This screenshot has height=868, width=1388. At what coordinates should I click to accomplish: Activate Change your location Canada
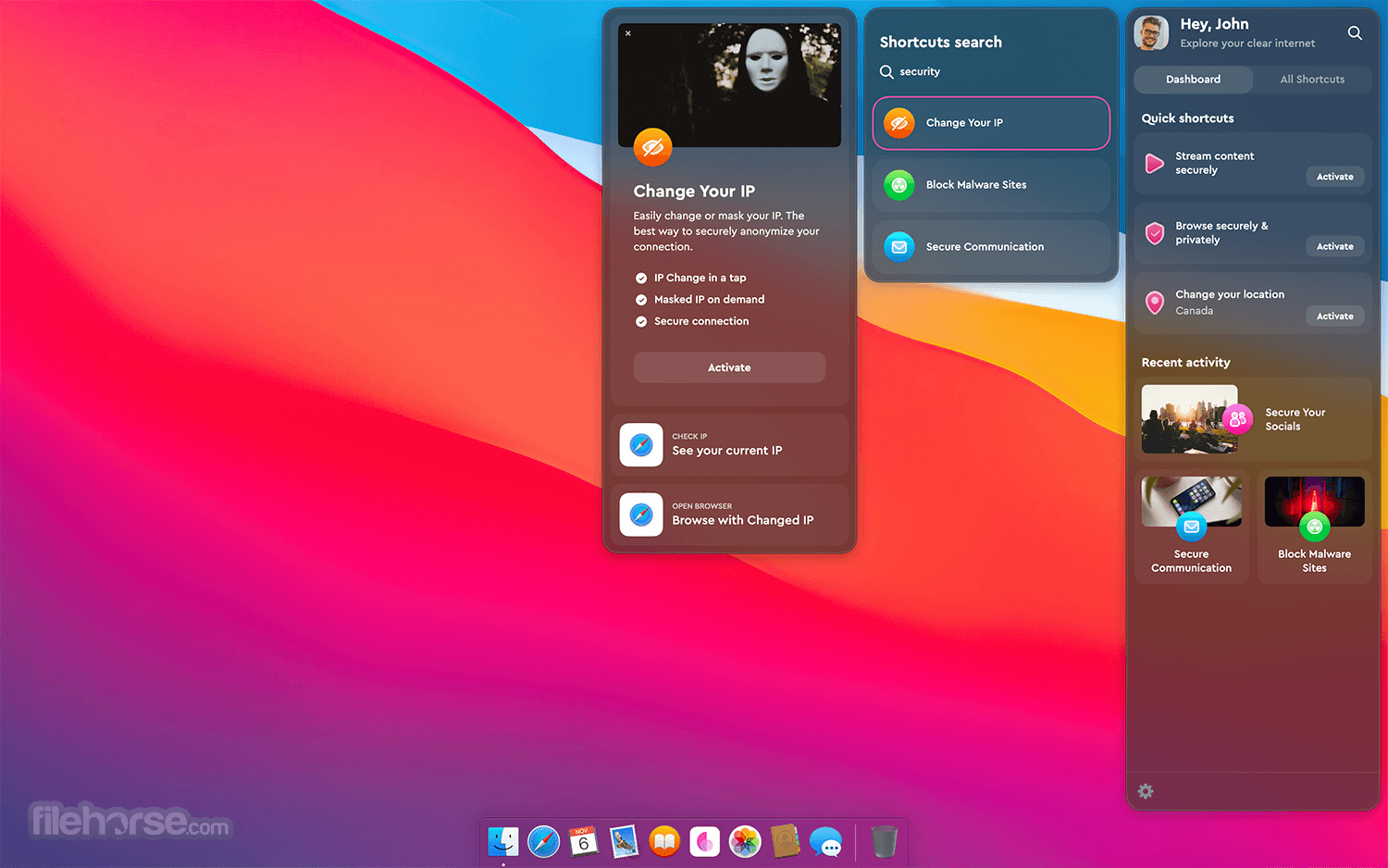1335,316
